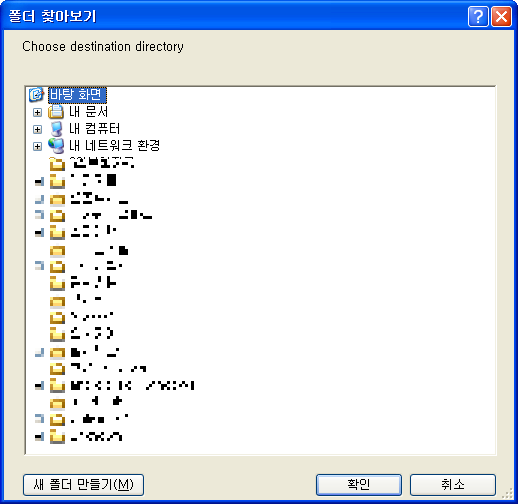Cancel with the 취소 button
The image size is (518, 504).
pos(453,485)
